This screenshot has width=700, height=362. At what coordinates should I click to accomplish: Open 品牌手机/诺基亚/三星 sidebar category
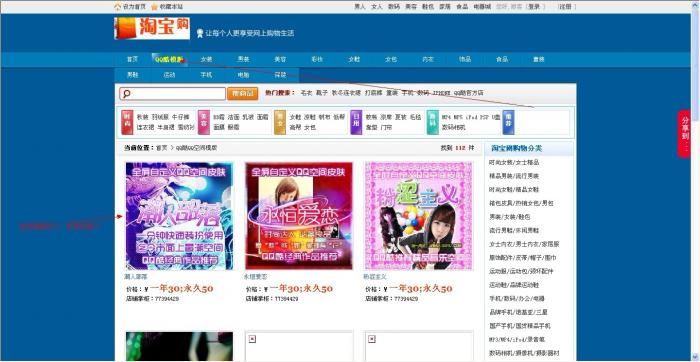coord(518,312)
